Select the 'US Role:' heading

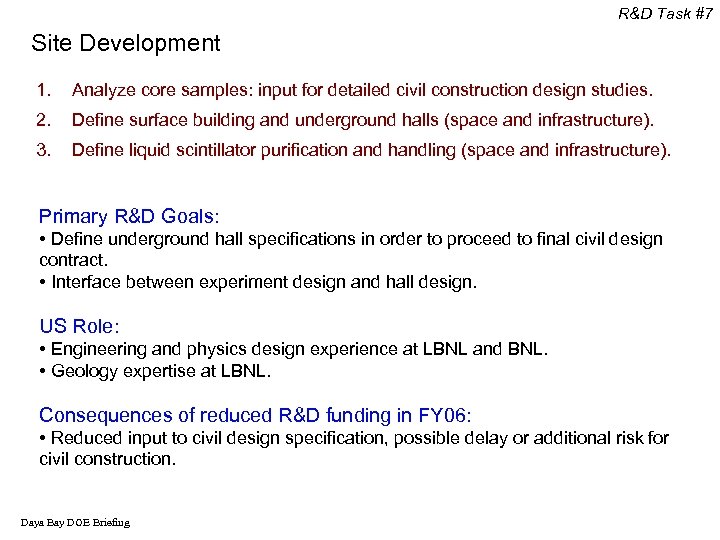[79, 326]
